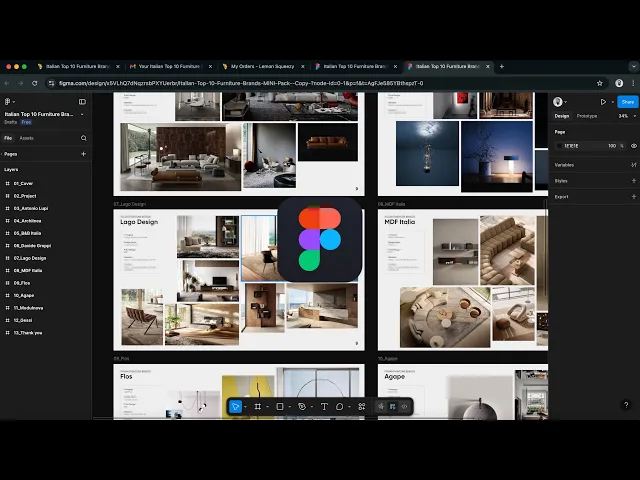Viewport: 640px width, 480px height.
Task: Click the Share button
Action: [628, 102]
